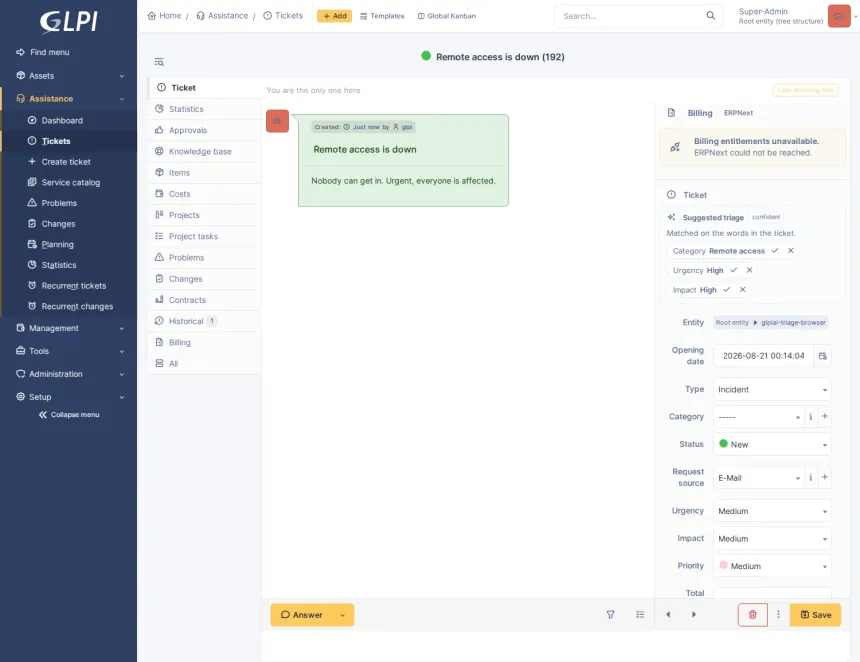Open the Historical tab

click(x=204, y=321)
